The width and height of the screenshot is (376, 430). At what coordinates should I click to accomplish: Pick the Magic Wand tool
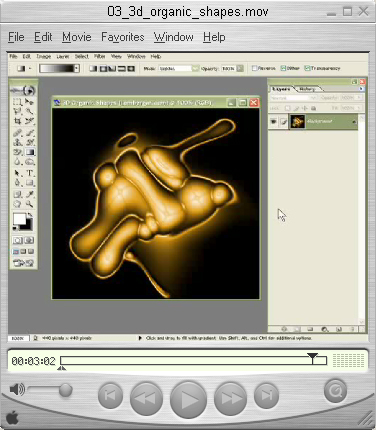point(30,112)
